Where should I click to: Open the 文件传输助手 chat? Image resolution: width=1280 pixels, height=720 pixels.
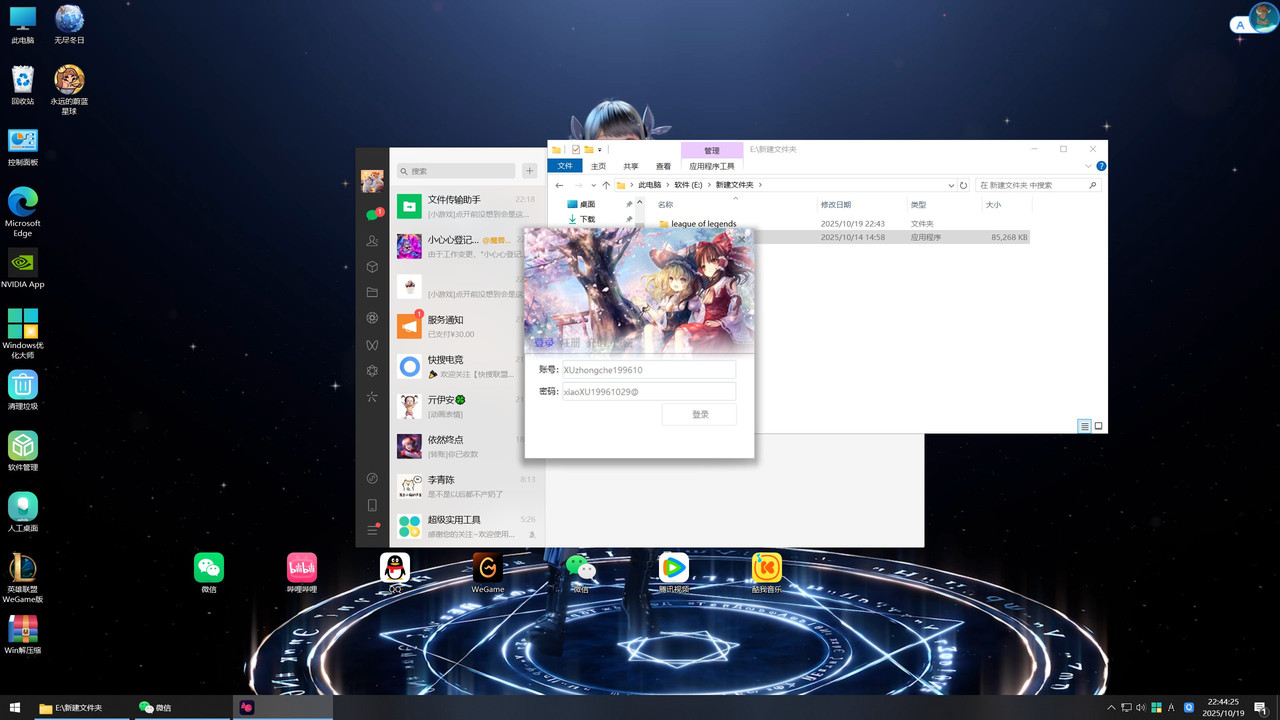pos(467,207)
